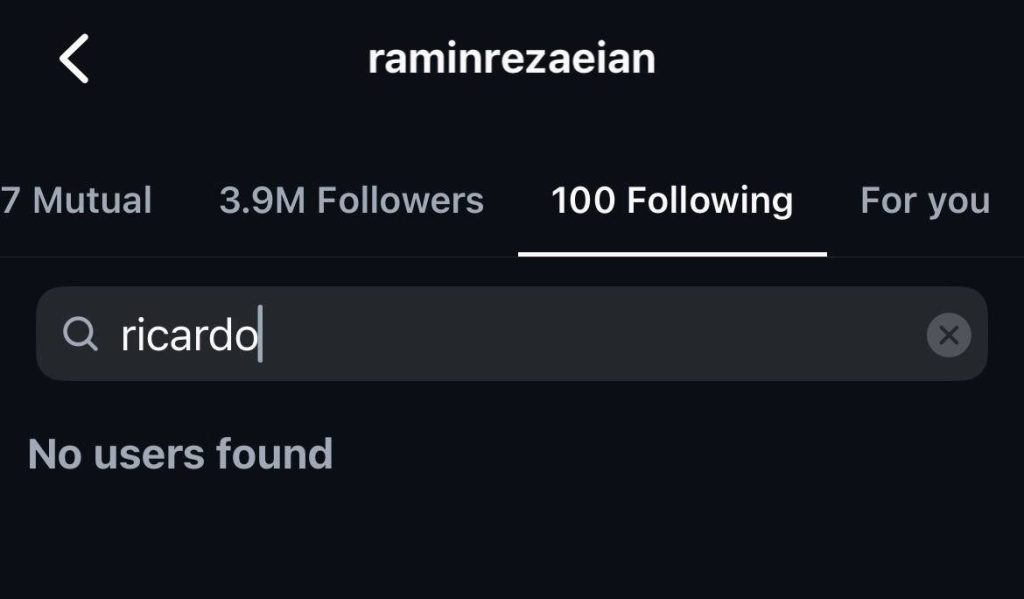
Task: Click the No users found message
Action: pos(180,454)
